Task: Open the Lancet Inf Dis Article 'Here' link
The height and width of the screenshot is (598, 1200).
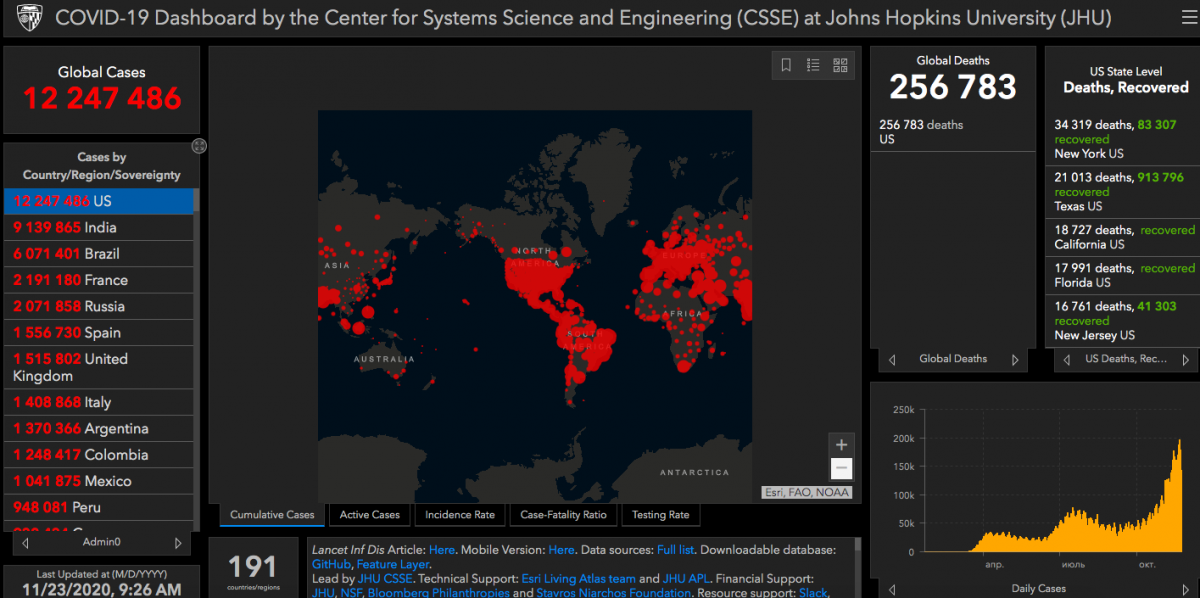Action: (442, 550)
